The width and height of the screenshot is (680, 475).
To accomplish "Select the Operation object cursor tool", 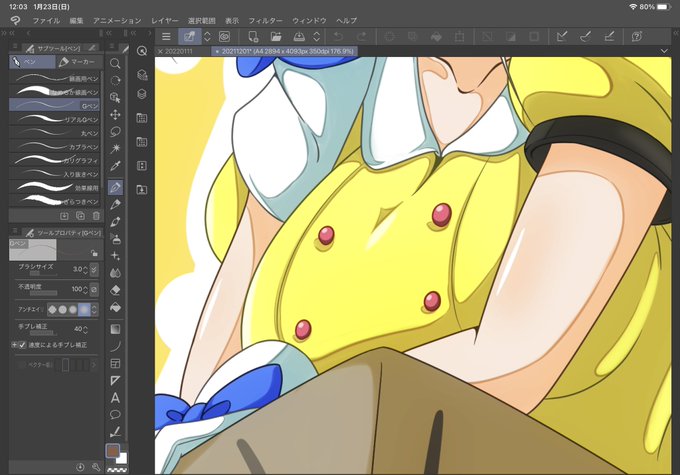I will click(x=115, y=97).
